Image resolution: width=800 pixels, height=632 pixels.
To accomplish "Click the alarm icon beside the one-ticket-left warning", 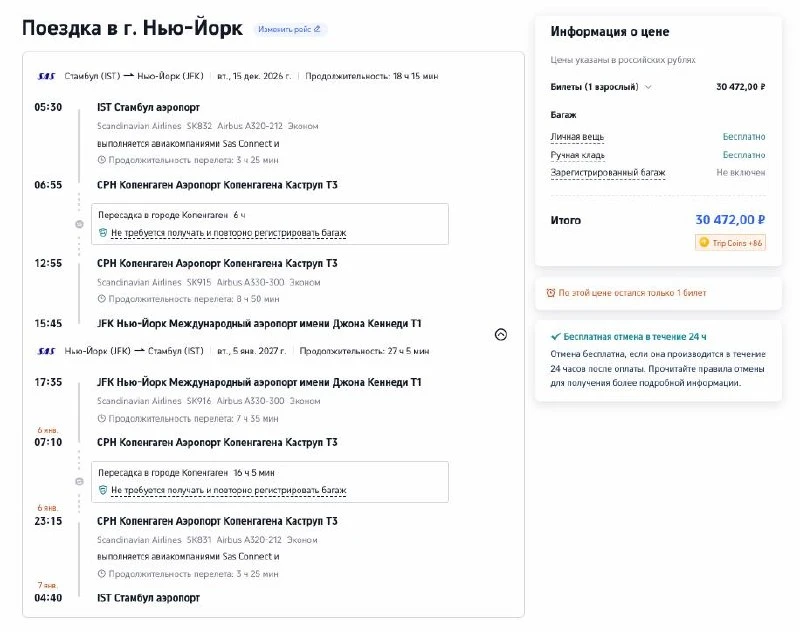I will [551, 293].
